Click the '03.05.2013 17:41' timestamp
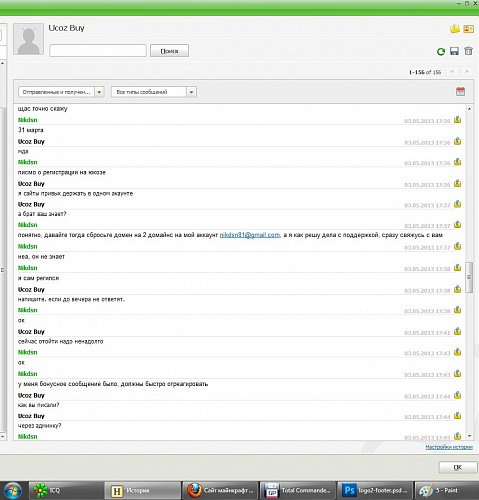479x500 pixels. [x=427, y=333]
